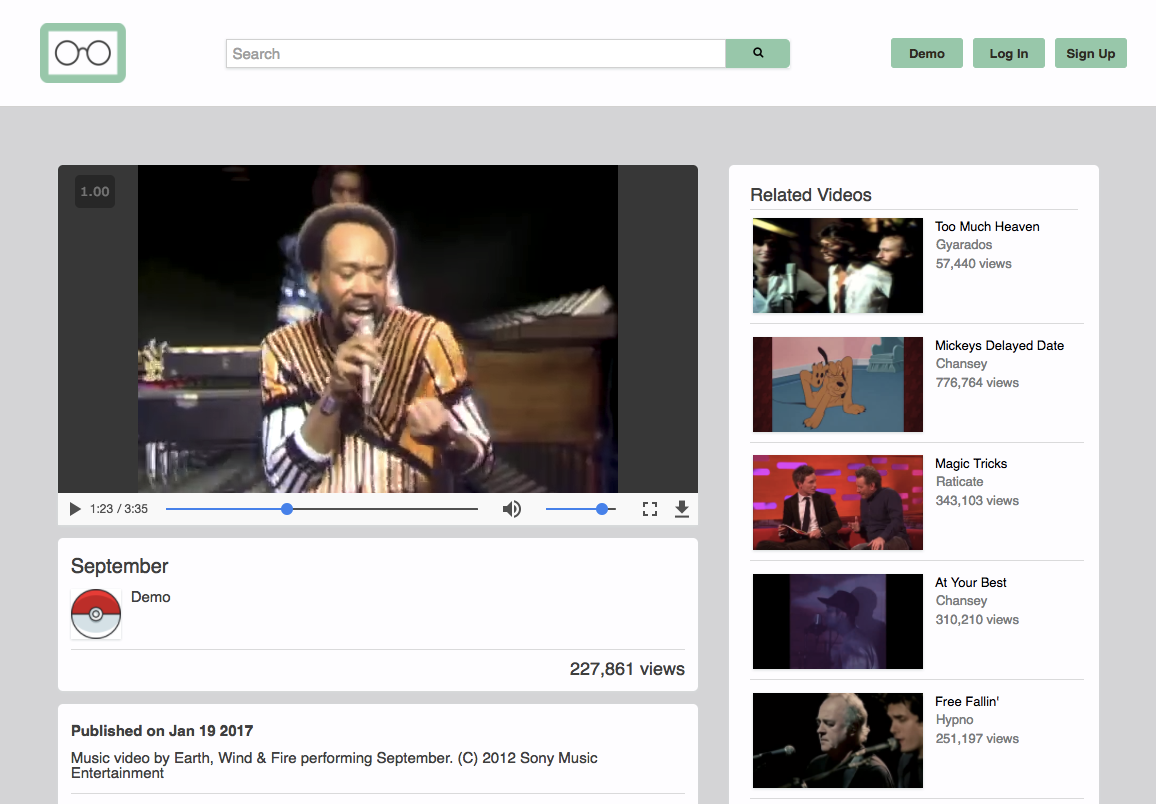Viewport: 1156px width, 804px height.
Task: Open the Hypno channel name
Action: [954, 720]
